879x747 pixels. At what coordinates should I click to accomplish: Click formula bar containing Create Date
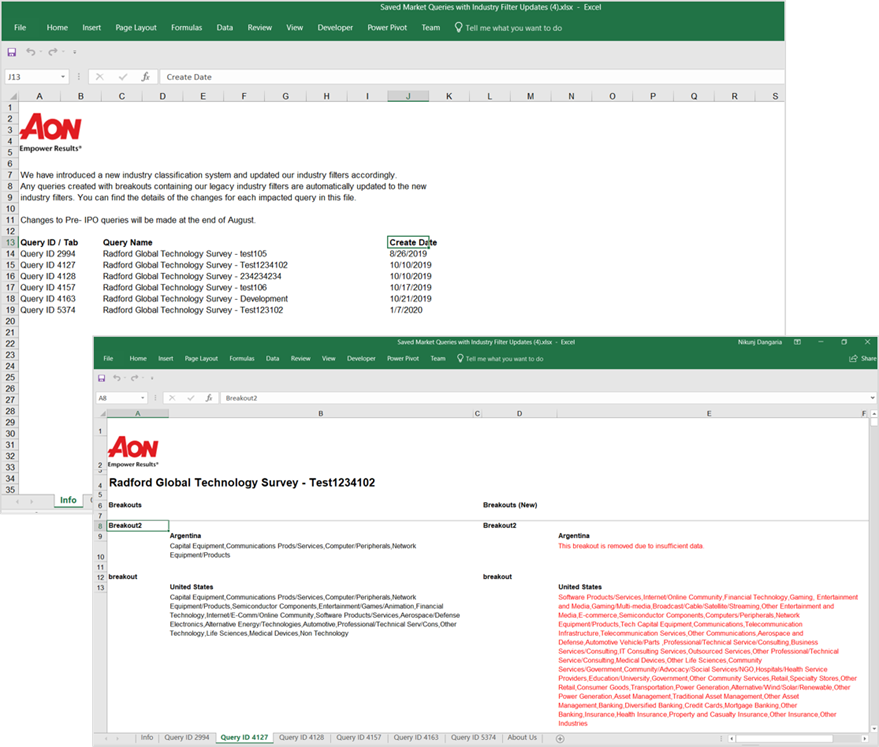471,77
